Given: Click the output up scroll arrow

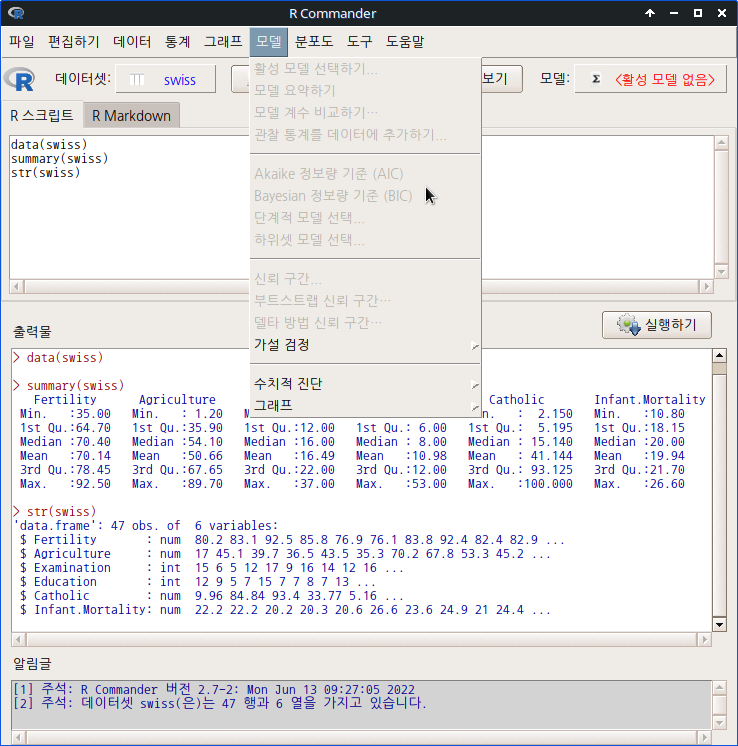Looking at the screenshot, I should coord(719,355).
